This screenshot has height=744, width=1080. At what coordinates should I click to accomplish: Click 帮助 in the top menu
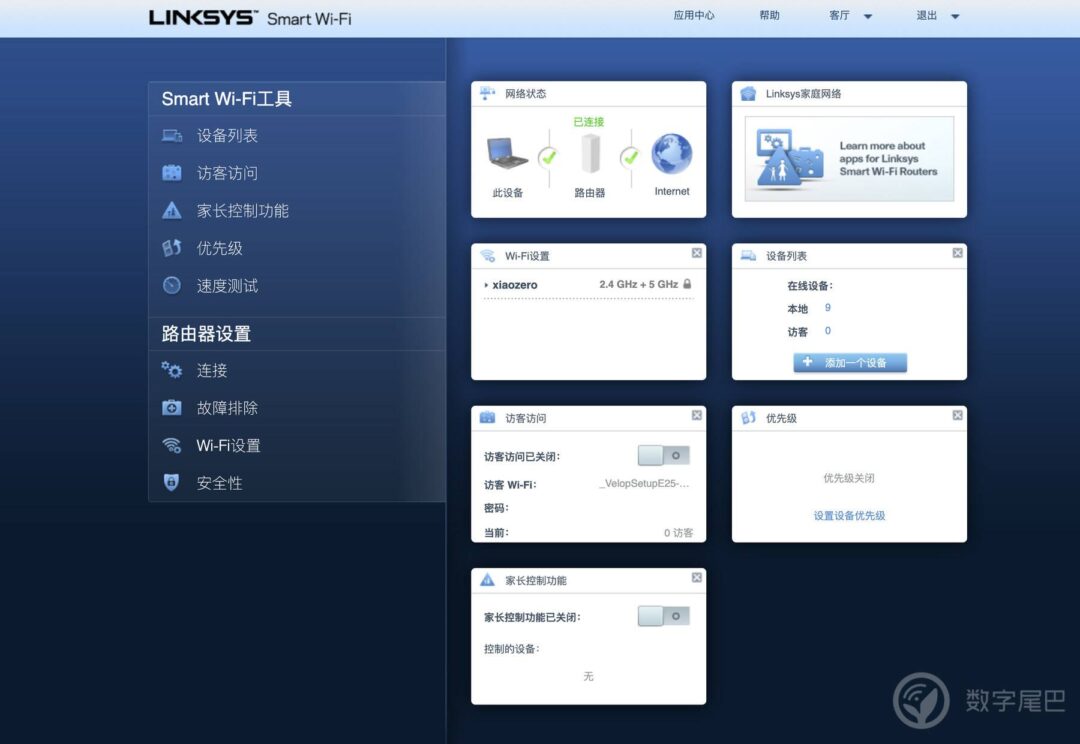click(769, 15)
